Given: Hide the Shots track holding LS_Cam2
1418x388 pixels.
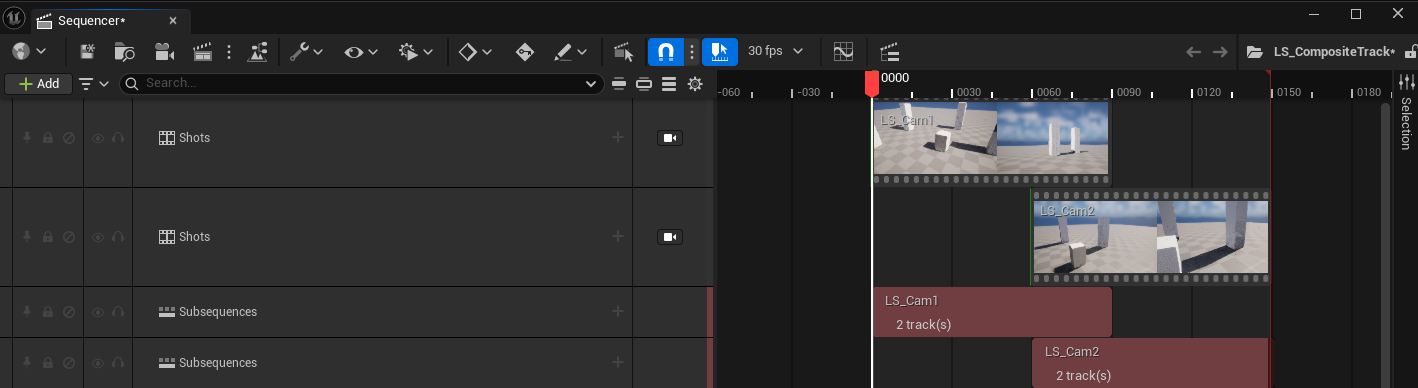Looking at the screenshot, I should 98,237.
